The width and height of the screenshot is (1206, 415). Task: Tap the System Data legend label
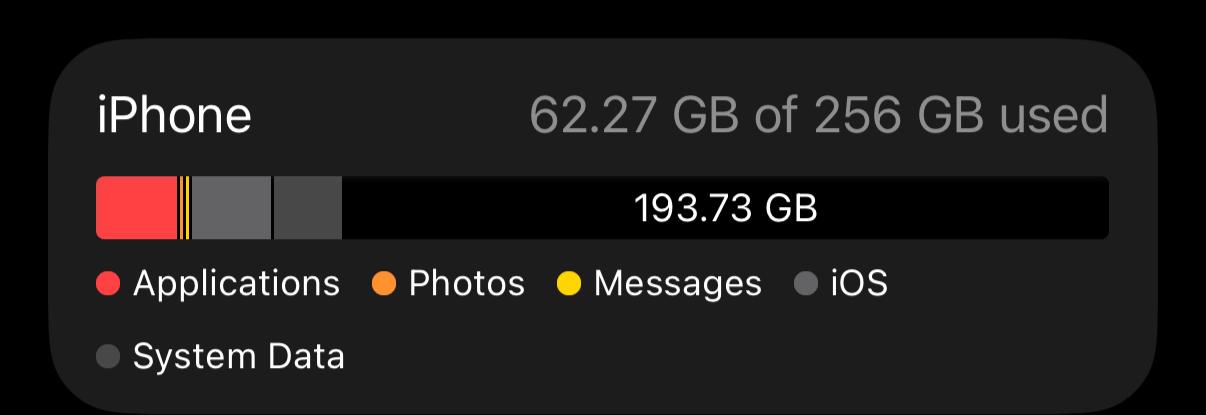coord(239,357)
